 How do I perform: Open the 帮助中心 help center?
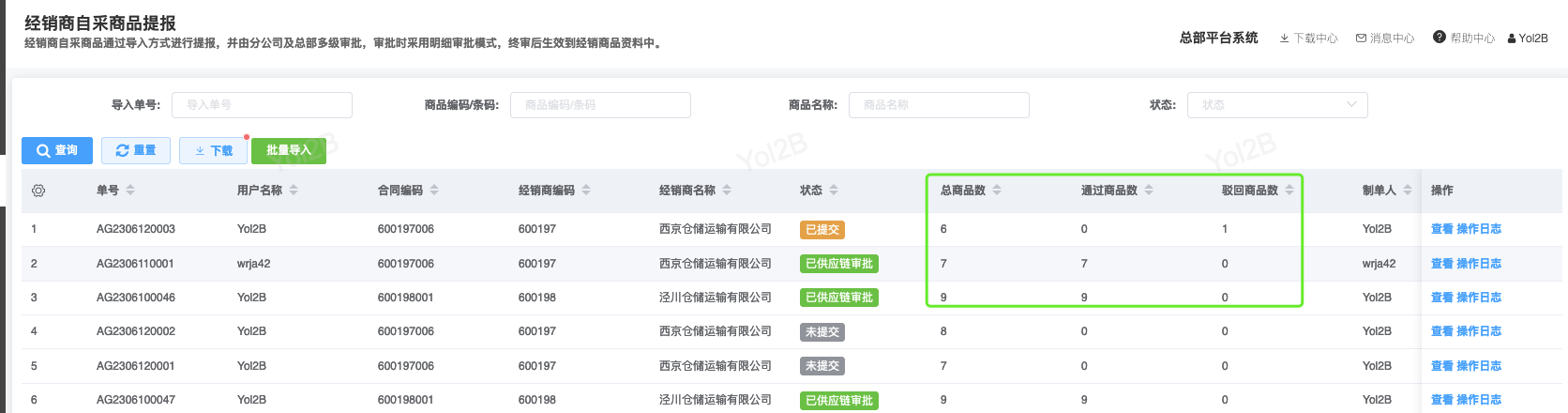point(1464,38)
